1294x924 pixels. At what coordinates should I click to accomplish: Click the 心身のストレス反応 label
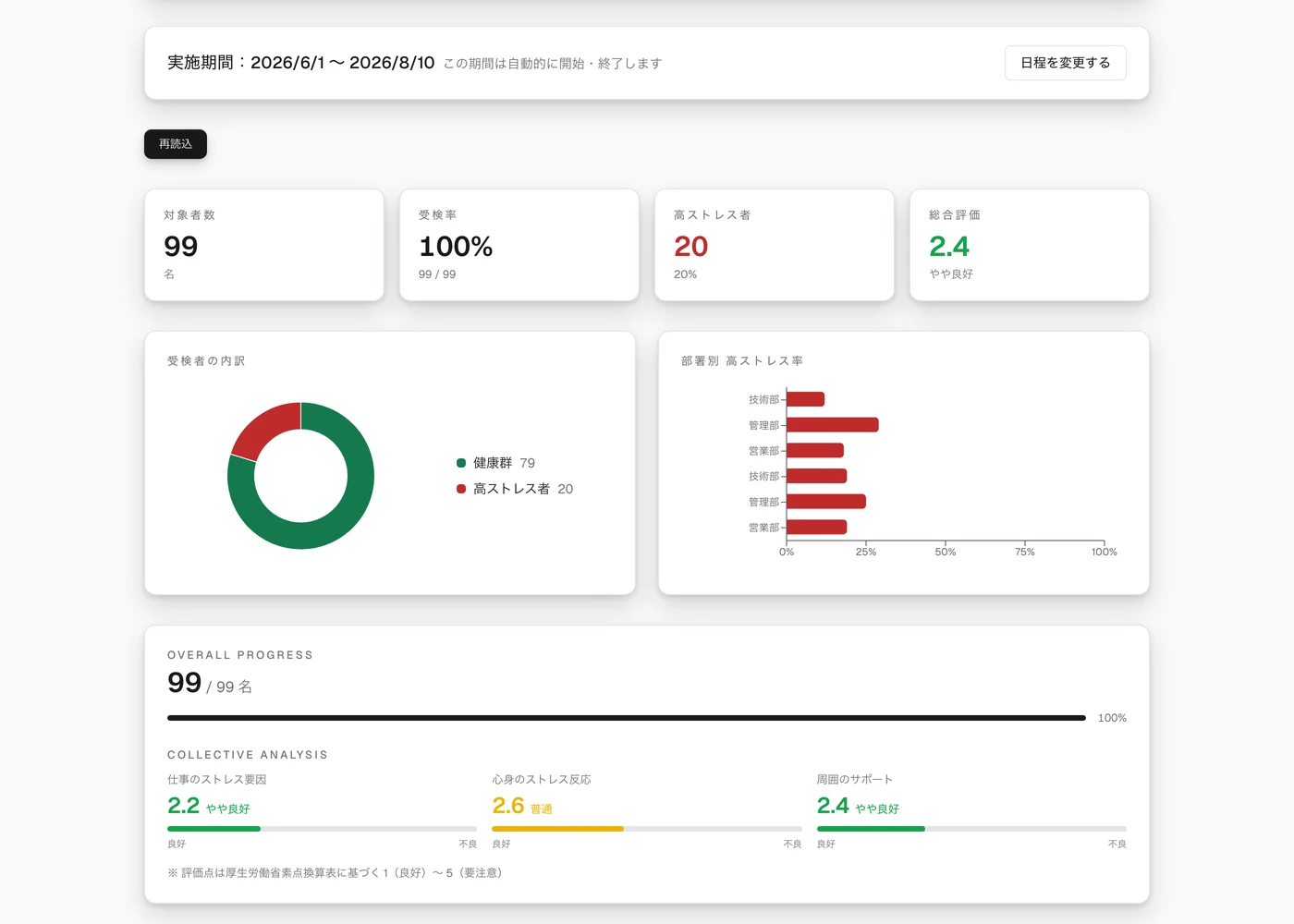click(x=542, y=780)
